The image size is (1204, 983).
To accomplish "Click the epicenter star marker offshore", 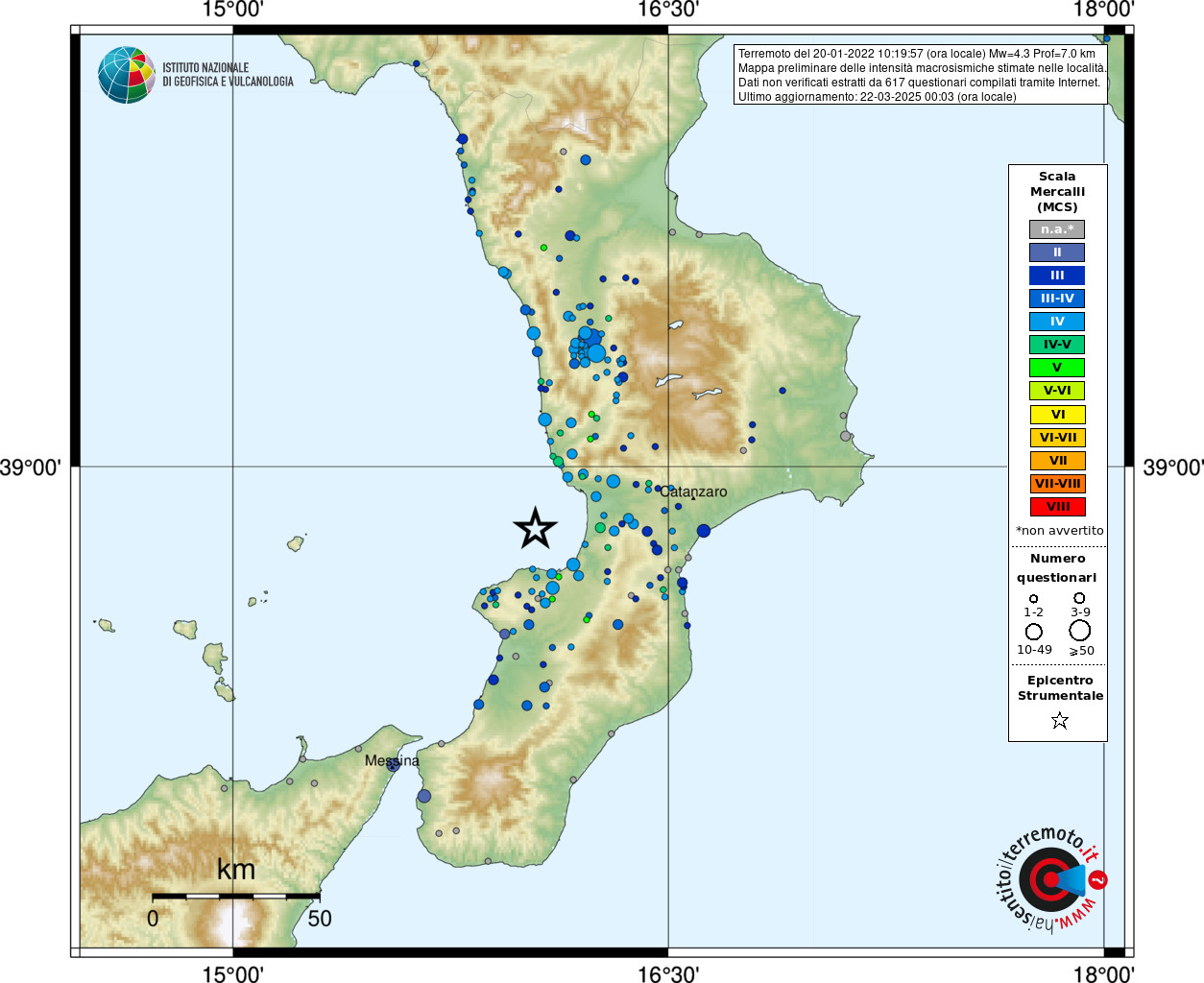I will (535, 528).
